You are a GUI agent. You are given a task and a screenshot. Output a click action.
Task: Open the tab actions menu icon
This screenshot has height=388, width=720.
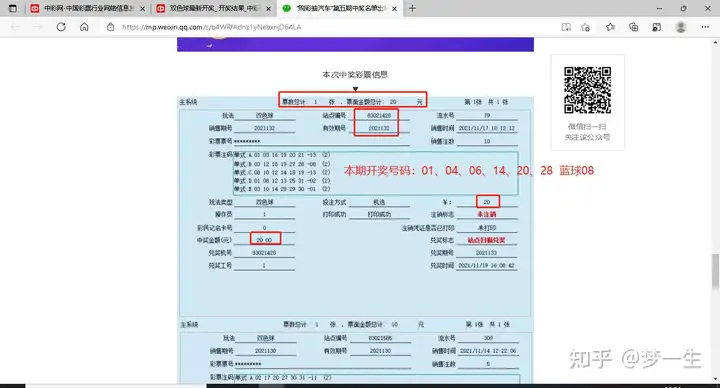coord(12,8)
